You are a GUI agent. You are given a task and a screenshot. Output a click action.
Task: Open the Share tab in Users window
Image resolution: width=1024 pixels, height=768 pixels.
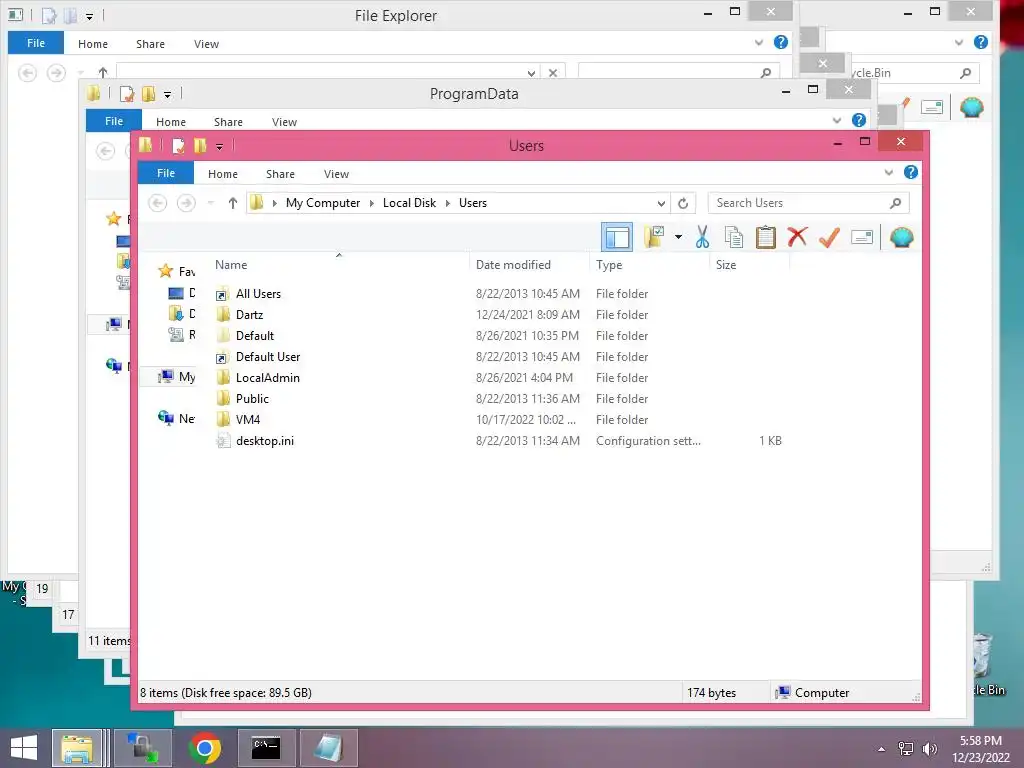(x=280, y=174)
